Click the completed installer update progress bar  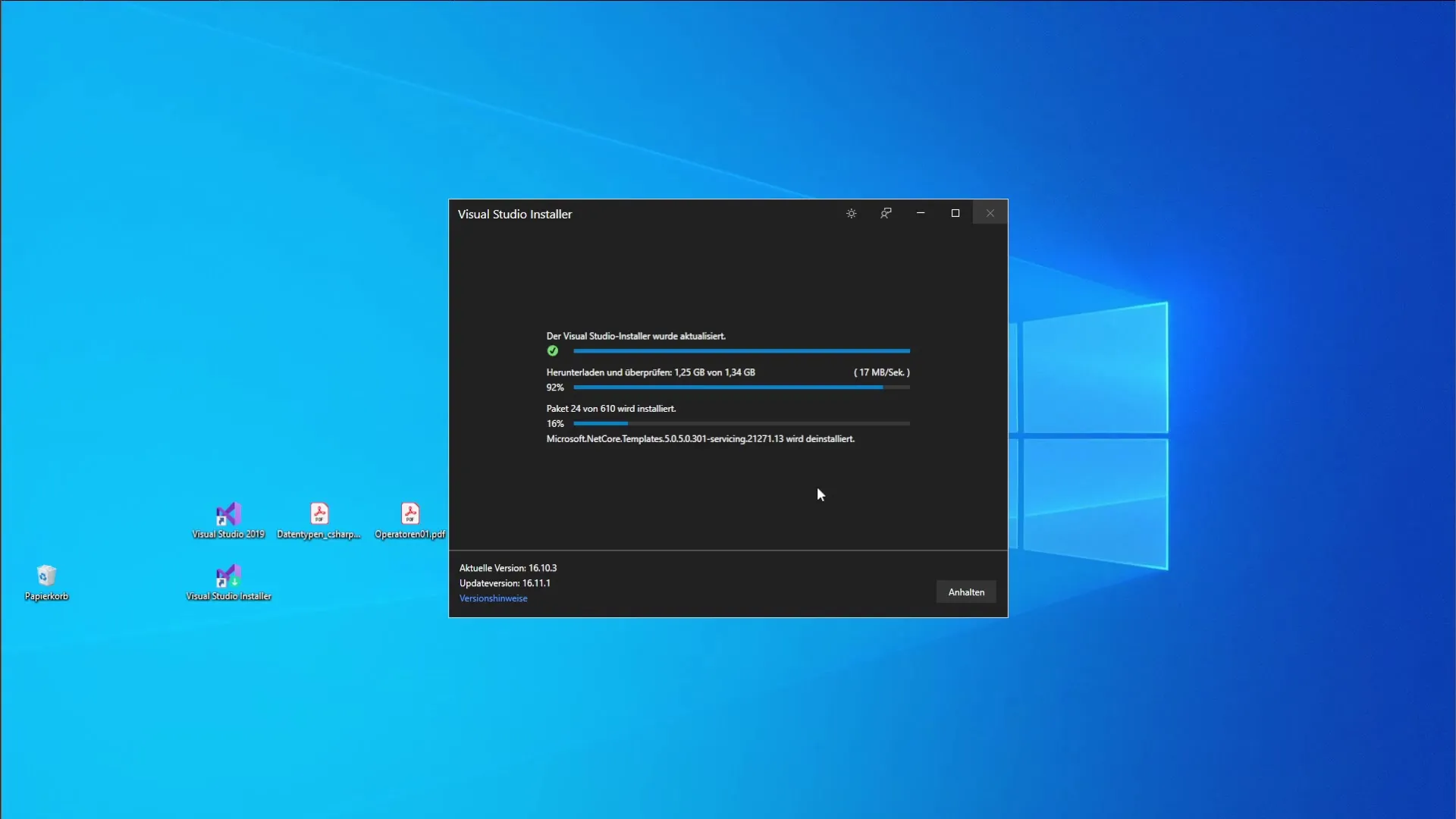coord(742,351)
